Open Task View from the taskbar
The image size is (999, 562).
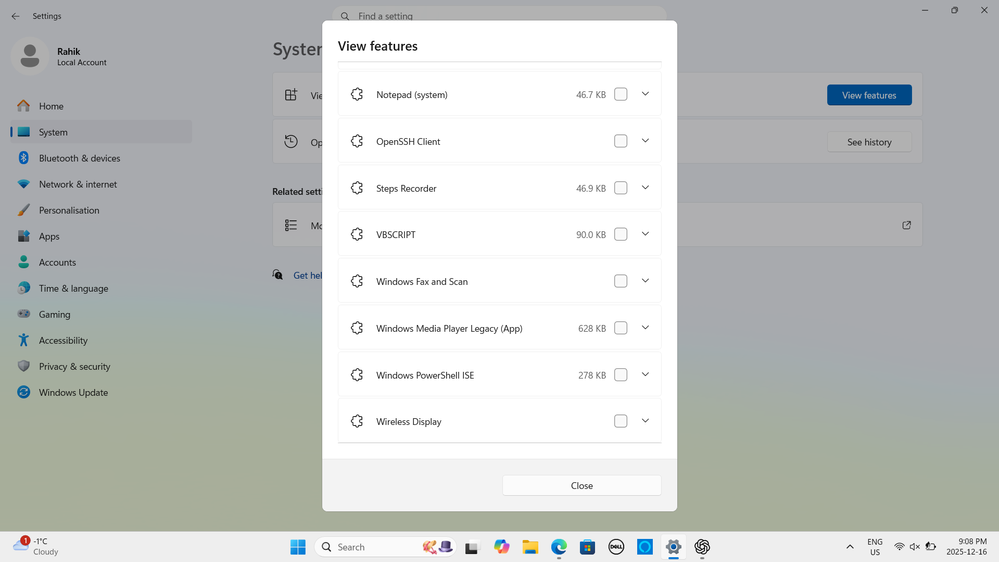tap(471, 547)
